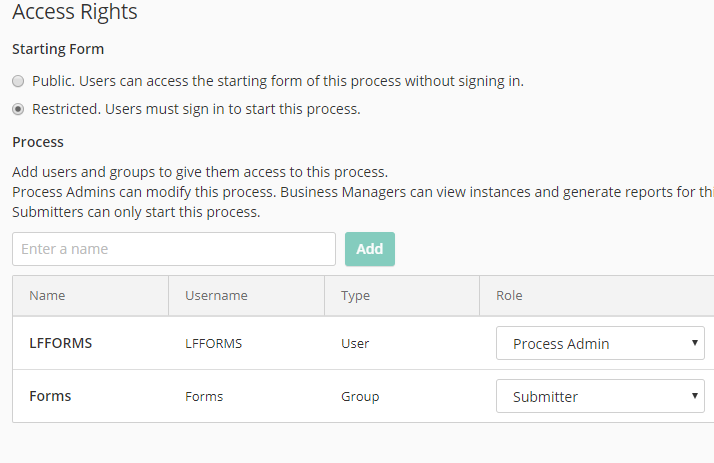Click the Username column header
The width and height of the screenshot is (714, 463).
pos(216,296)
